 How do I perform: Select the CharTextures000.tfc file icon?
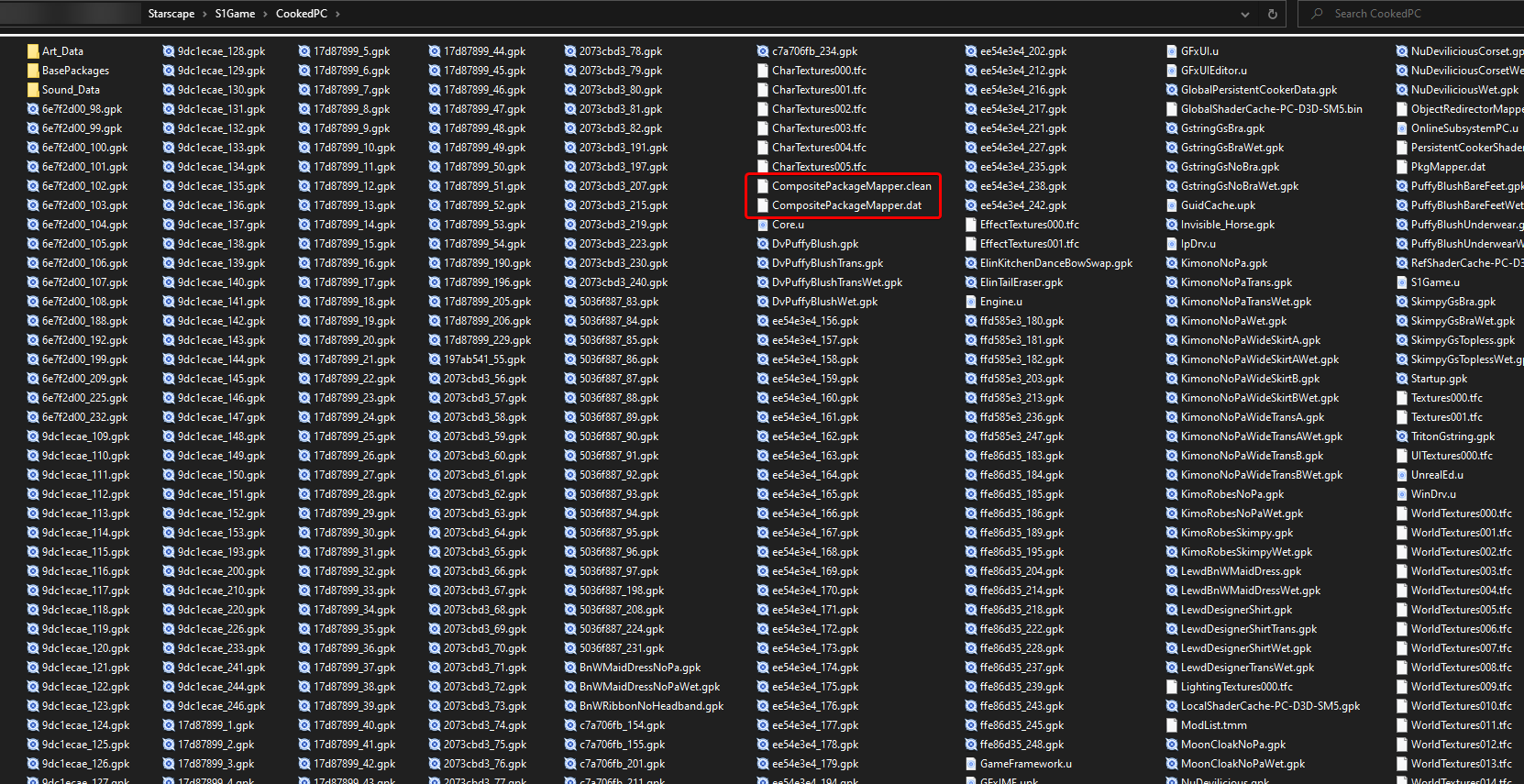click(763, 71)
